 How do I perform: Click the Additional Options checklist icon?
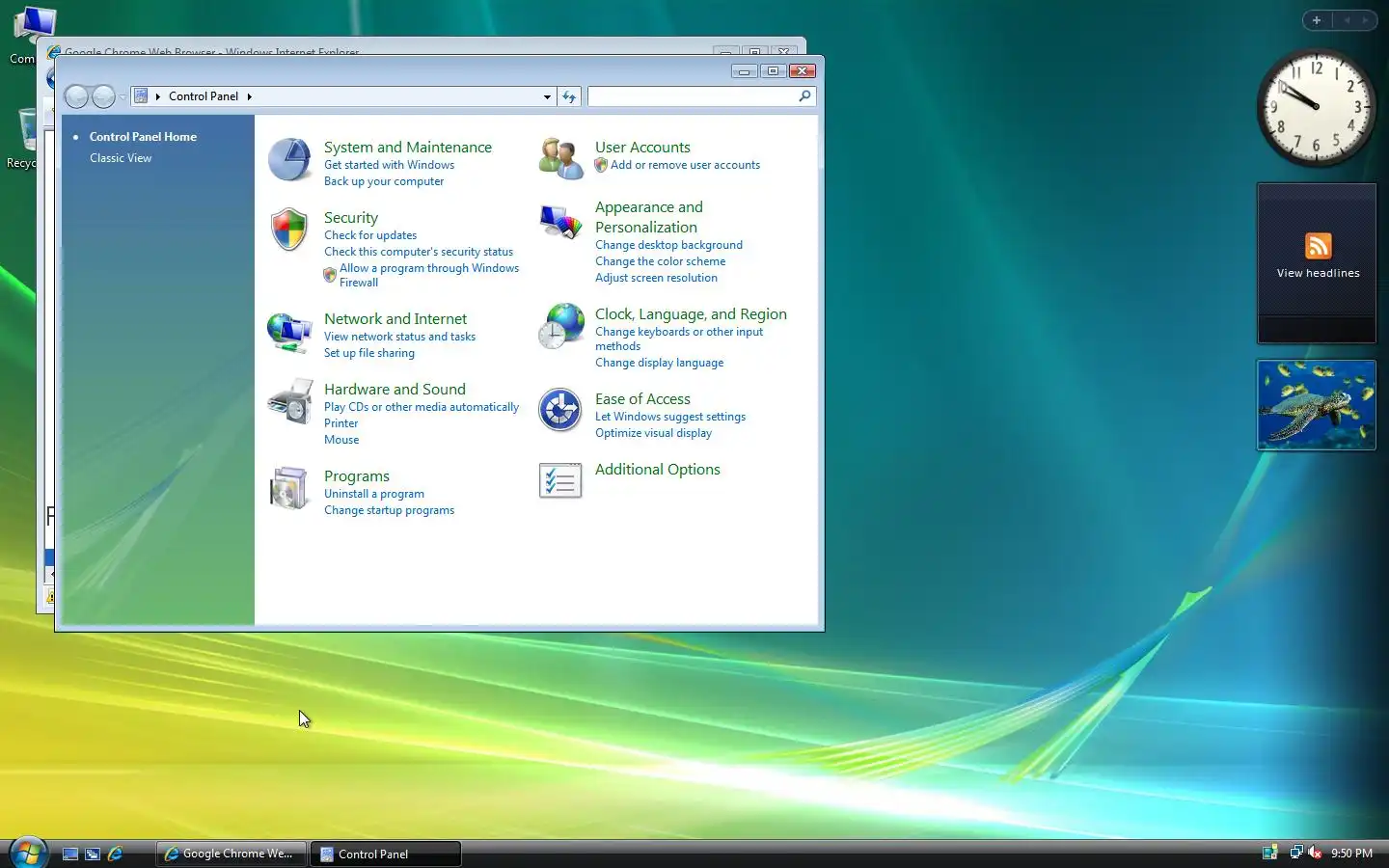click(x=560, y=481)
